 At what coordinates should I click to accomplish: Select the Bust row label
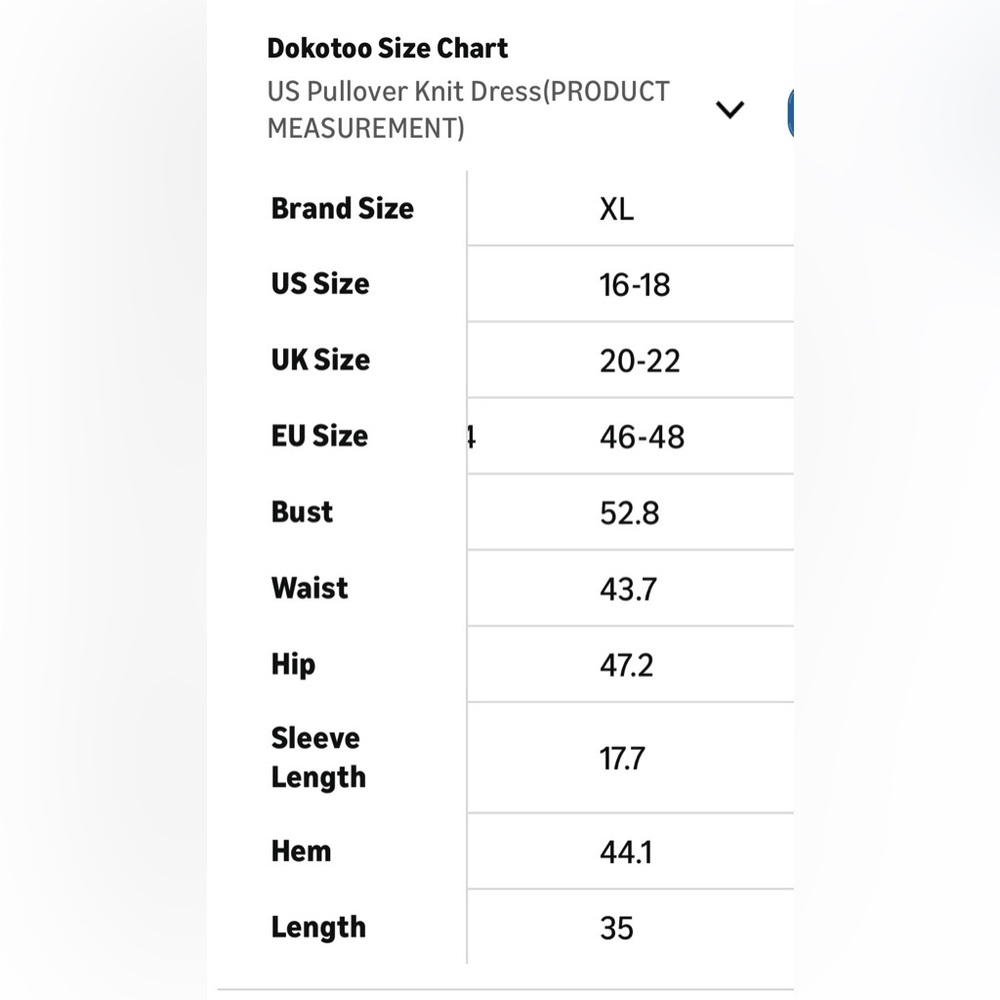click(x=302, y=512)
